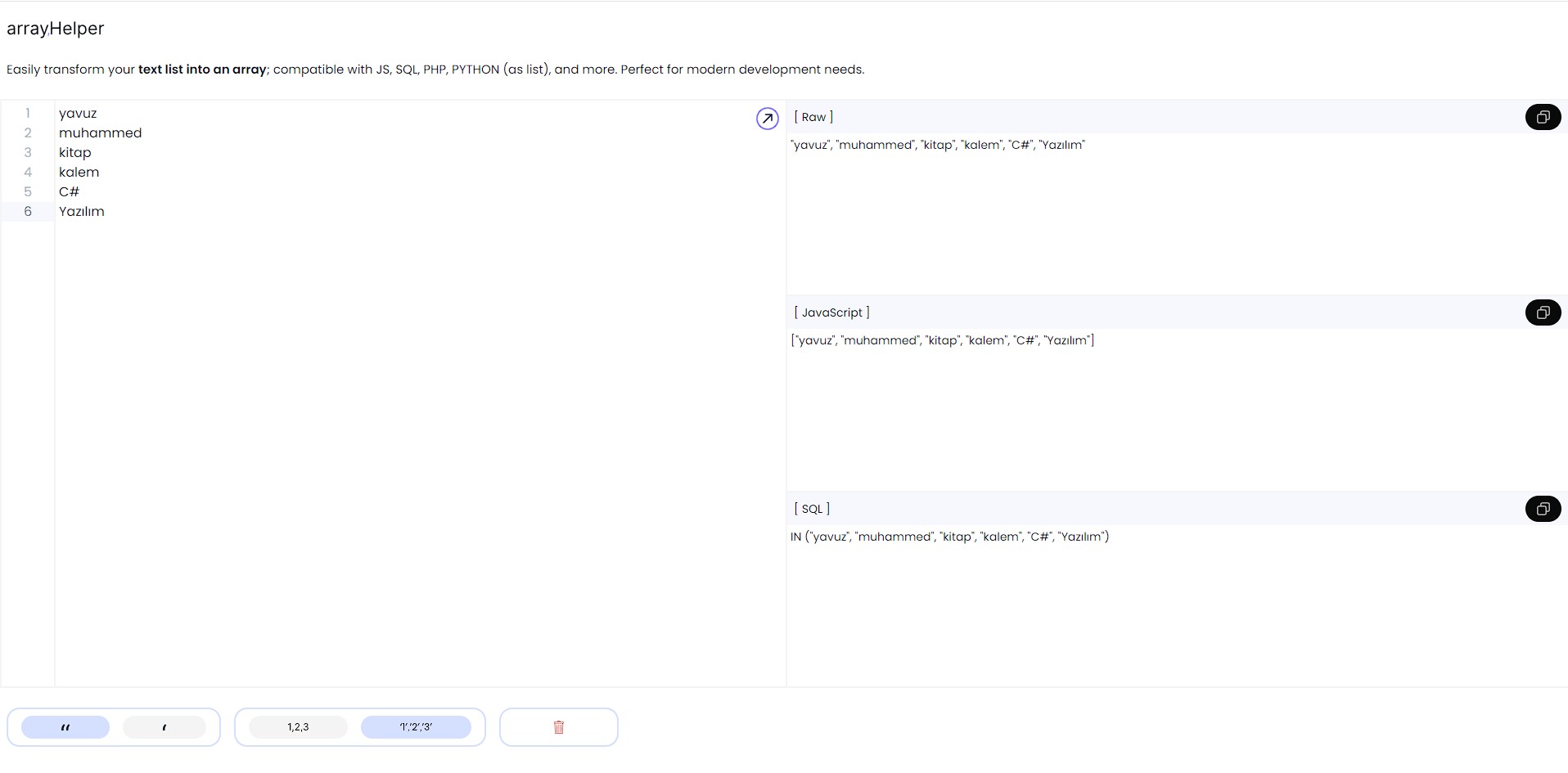Click the [ JavaScript ] section header

[831, 312]
